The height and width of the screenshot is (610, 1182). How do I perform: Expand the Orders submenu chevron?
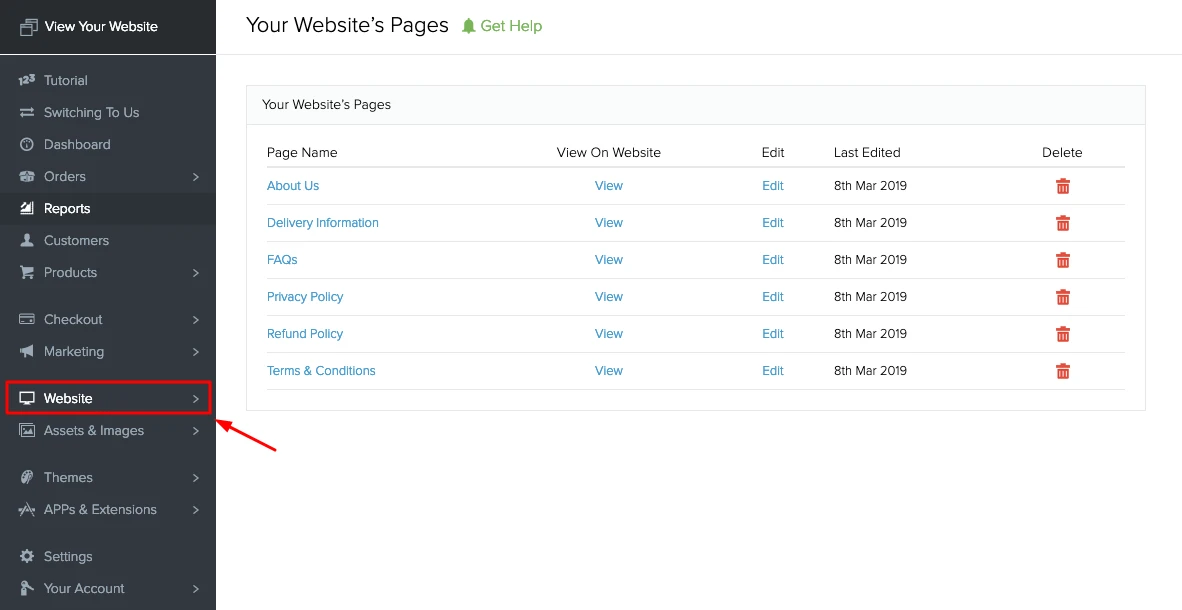pyautogui.click(x=196, y=176)
